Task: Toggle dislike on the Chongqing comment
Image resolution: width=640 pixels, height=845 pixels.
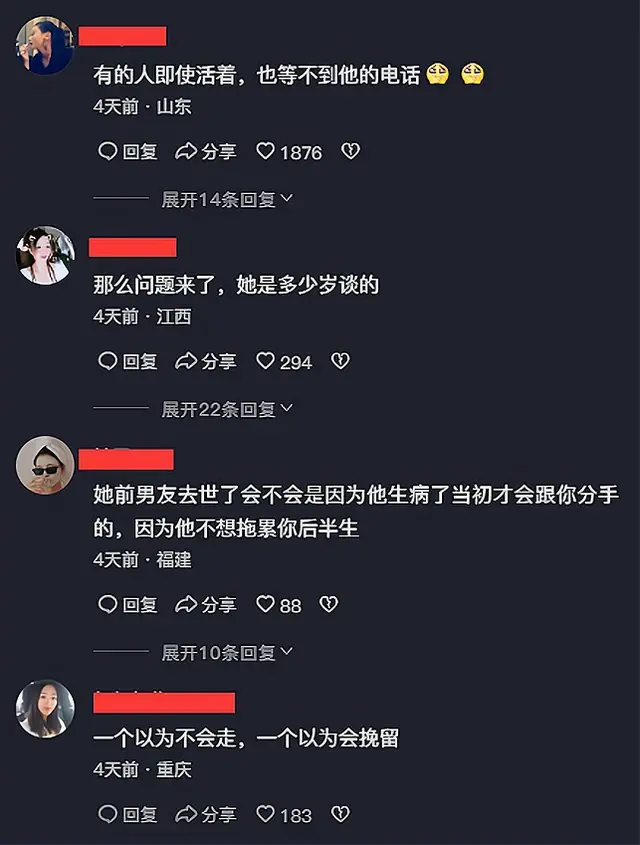Action: coord(340,814)
